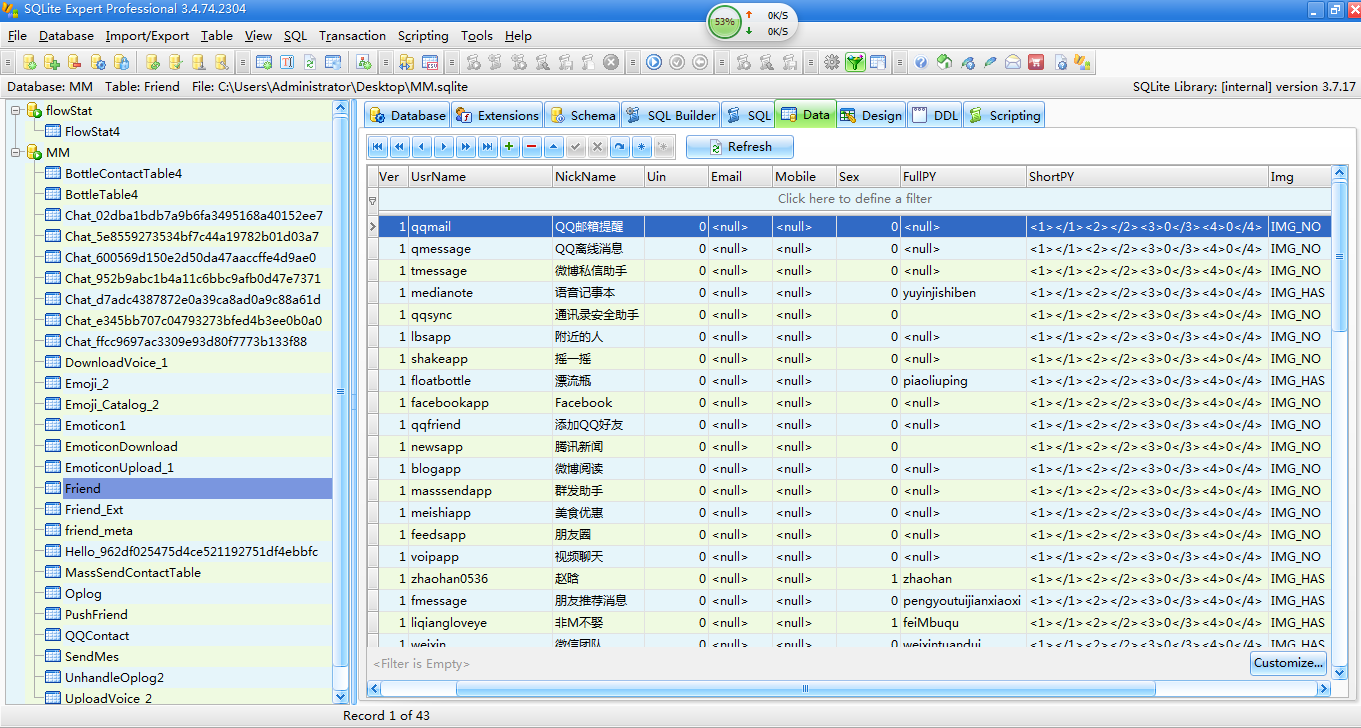Select the BottleTable4 table in tree
1361x728 pixels.
[x=101, y=195]
